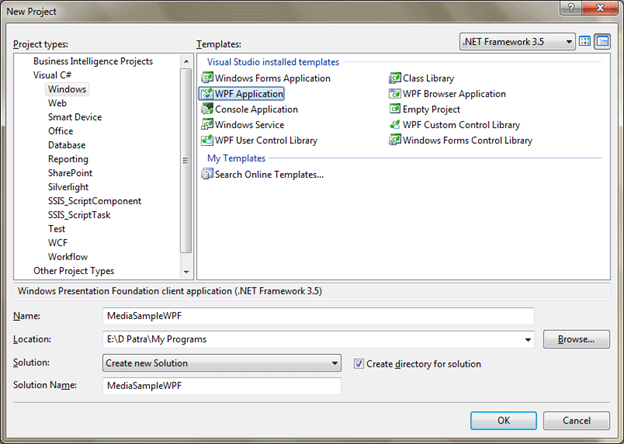This screenshot has width=624, height=444.
Task: Select Other Project Types node
Action: coord(73,271)
